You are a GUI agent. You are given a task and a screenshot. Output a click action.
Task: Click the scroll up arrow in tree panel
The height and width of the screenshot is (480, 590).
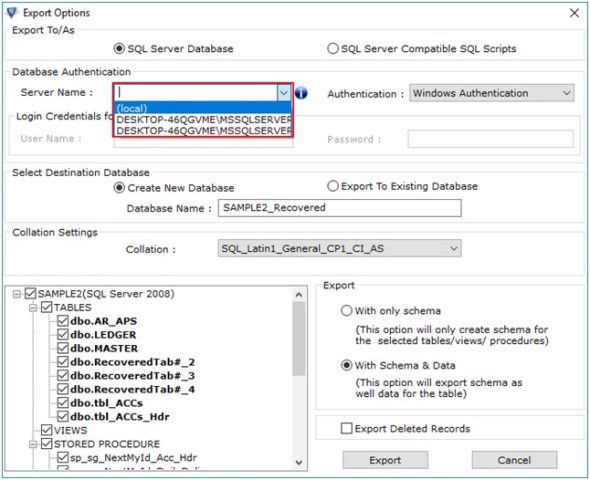point(299,295)
